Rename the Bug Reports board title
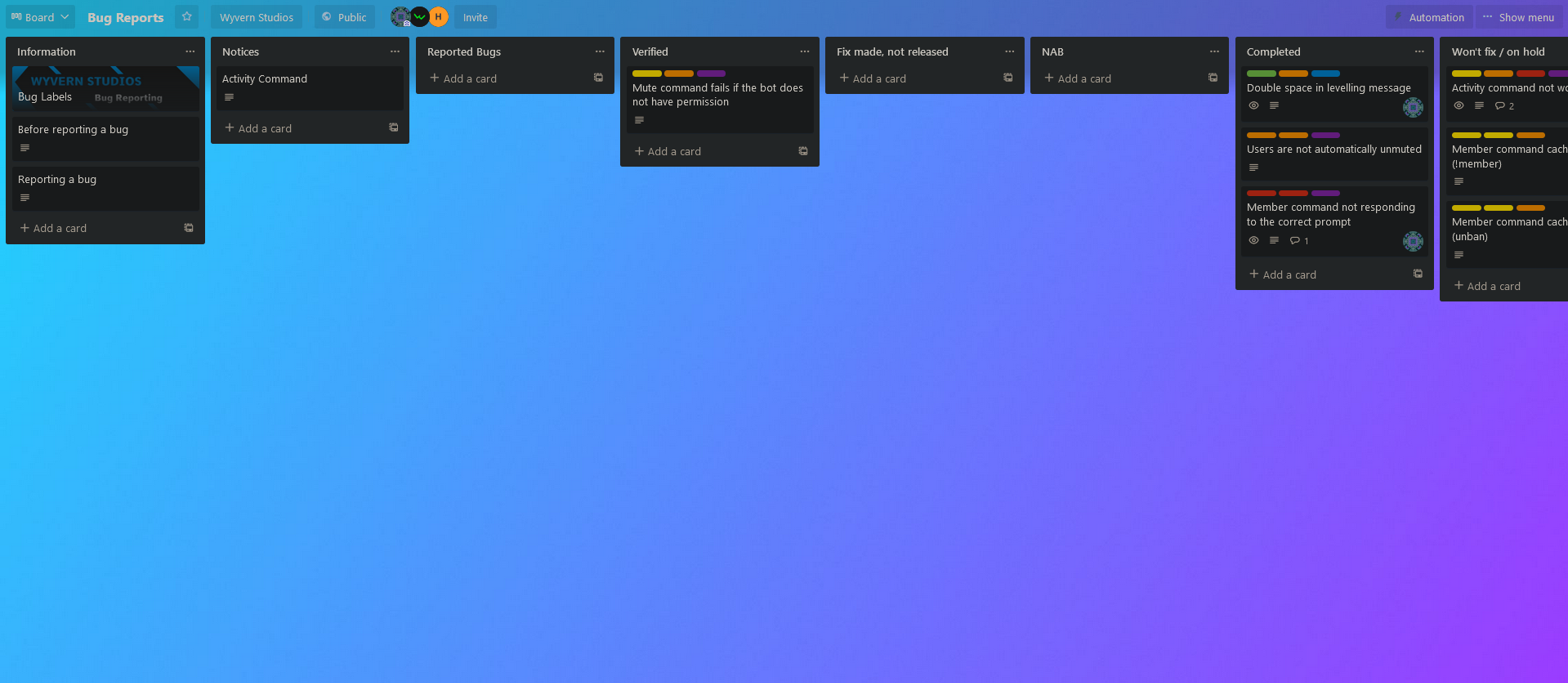This screenshot has width=1568, height=683. [125, 17]
